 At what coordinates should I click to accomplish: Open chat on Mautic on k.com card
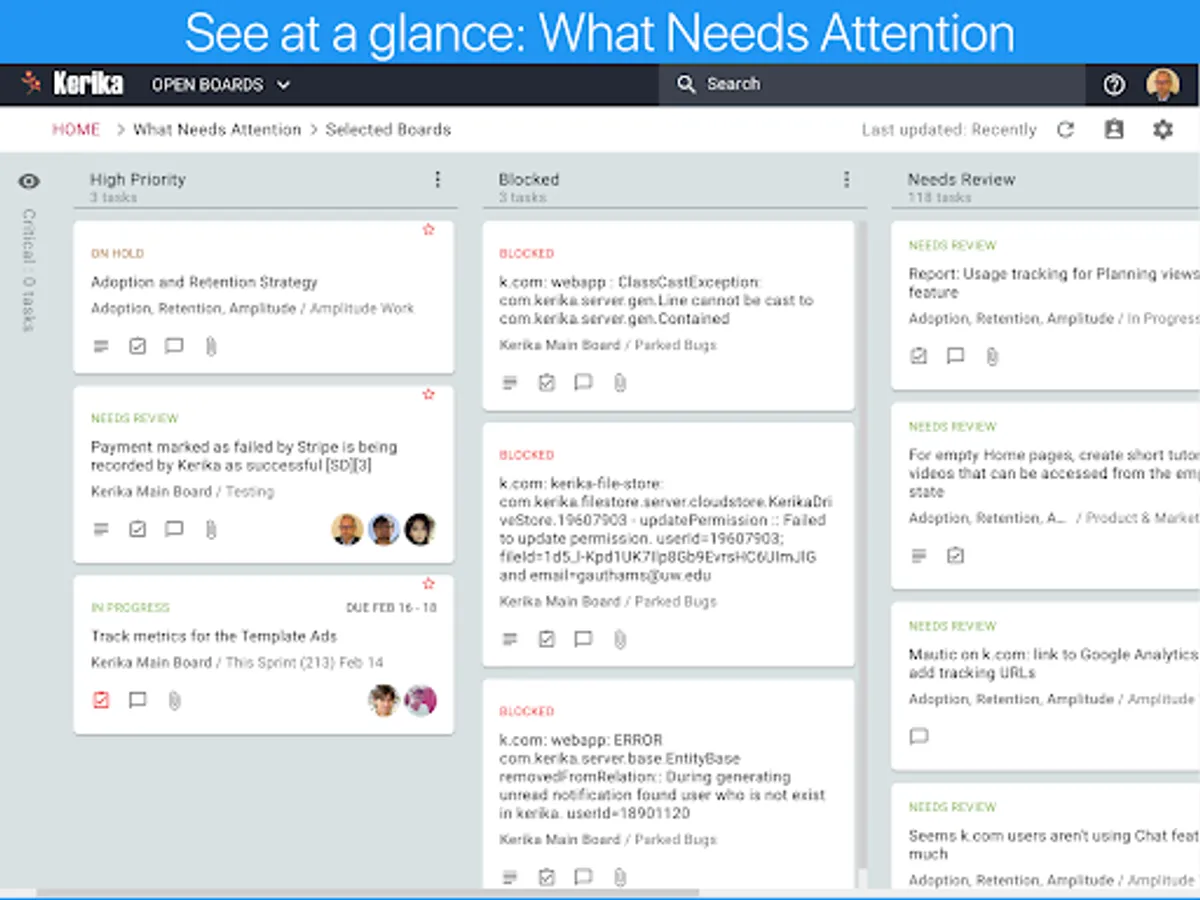[x=919, y=736]
